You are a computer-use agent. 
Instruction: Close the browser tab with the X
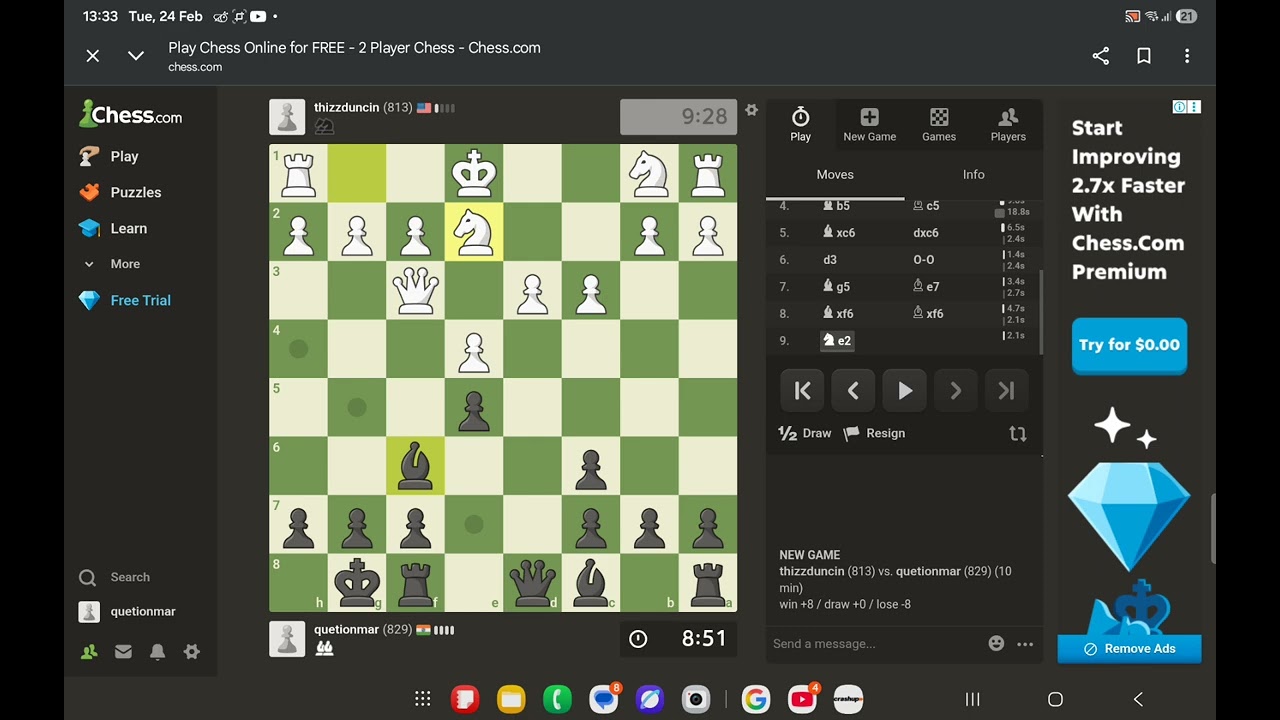[93, 56]
